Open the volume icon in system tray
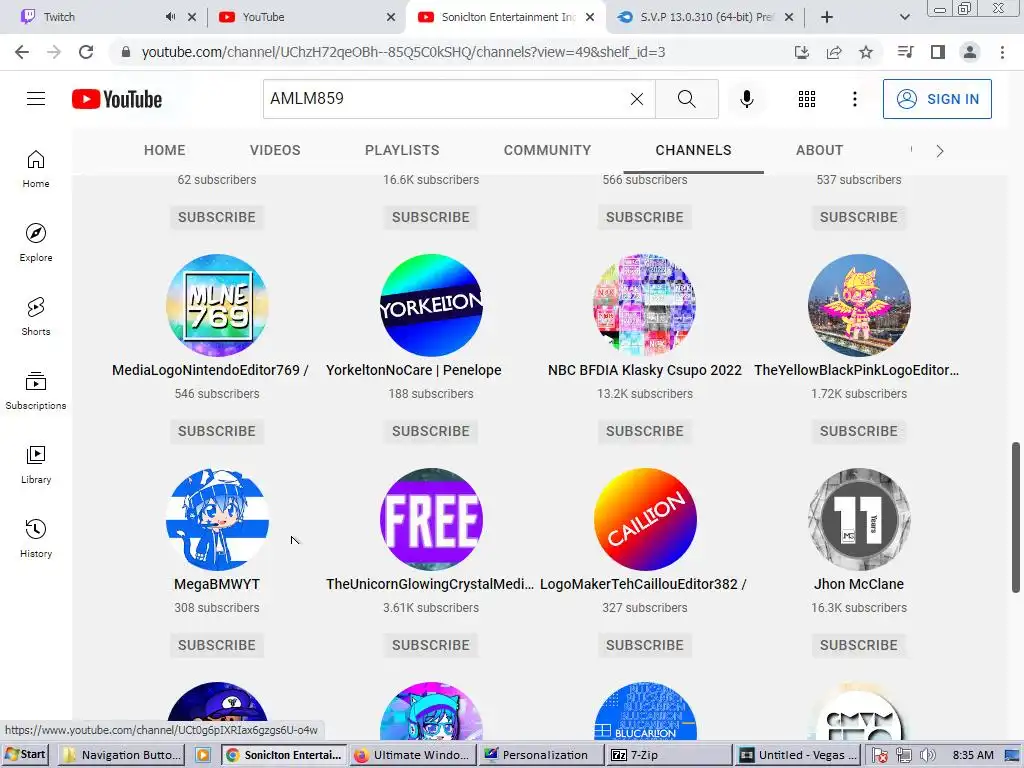The width and height of the screenshot is (1024, 768). [927, 756]
